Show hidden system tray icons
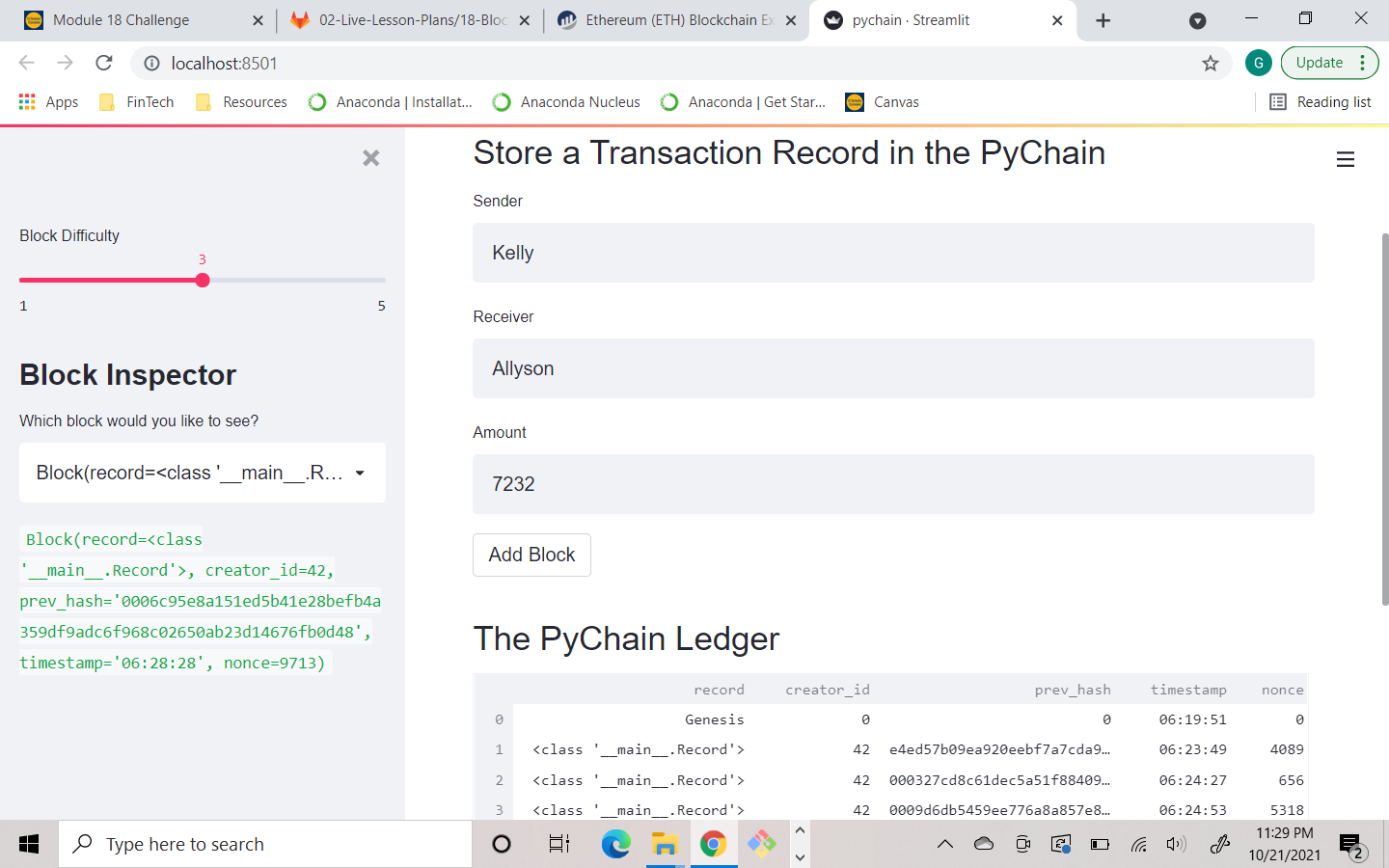This screenshot has height=868, width=1389. pos(945,844)
